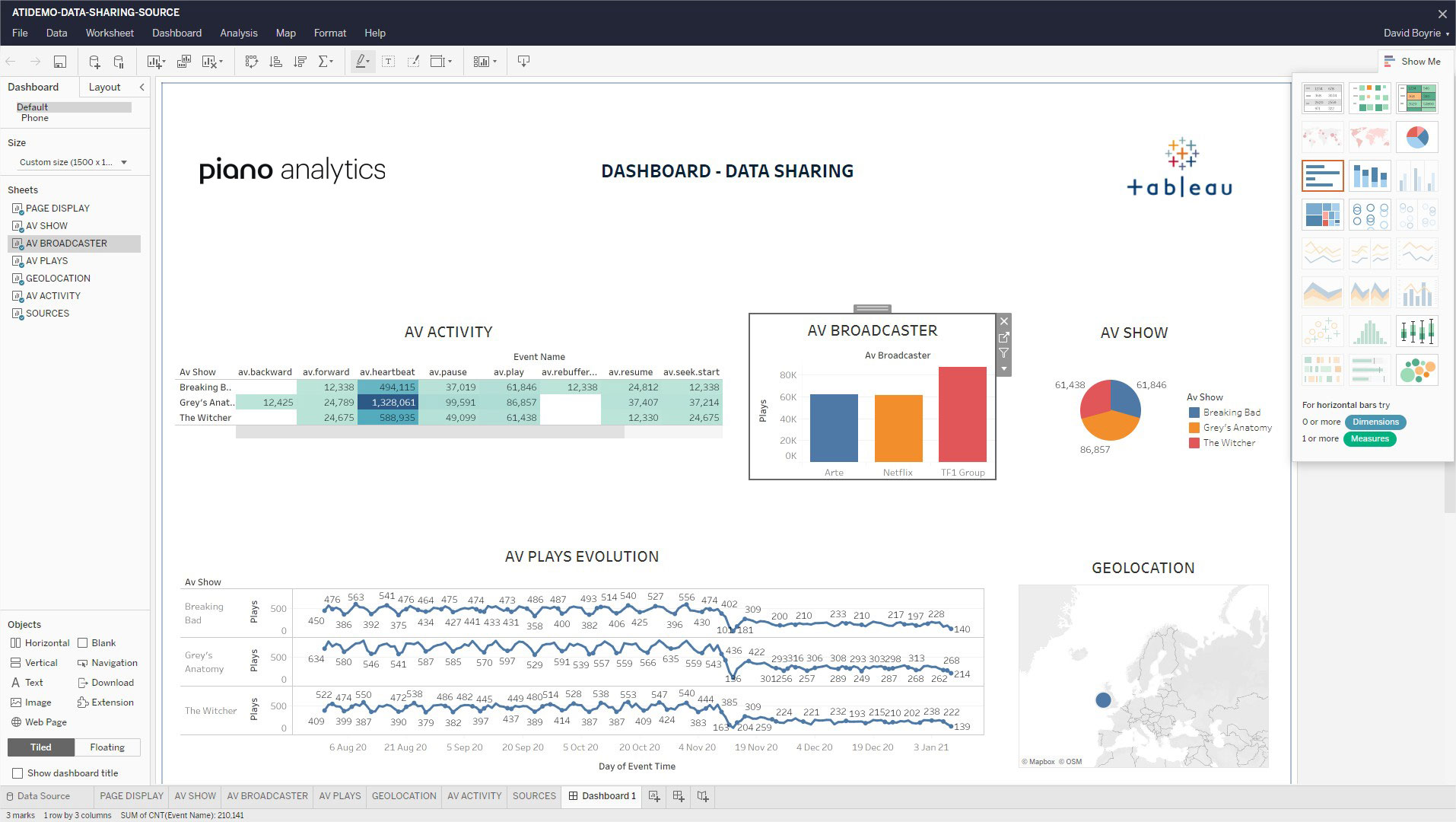
Task: Switch to the GEOLOCATION sheet tab
Action: 403,796
